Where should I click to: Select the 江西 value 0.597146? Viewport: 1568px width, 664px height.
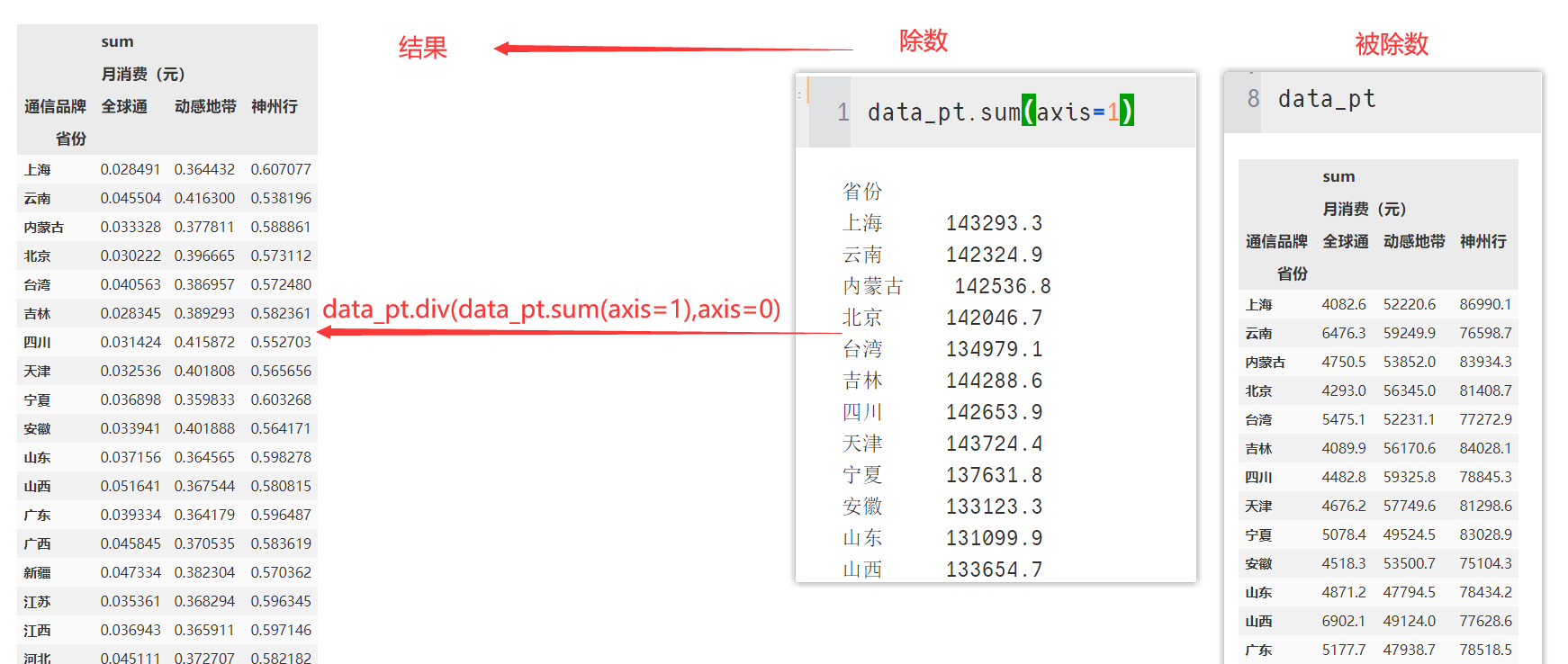pos(281,630)
